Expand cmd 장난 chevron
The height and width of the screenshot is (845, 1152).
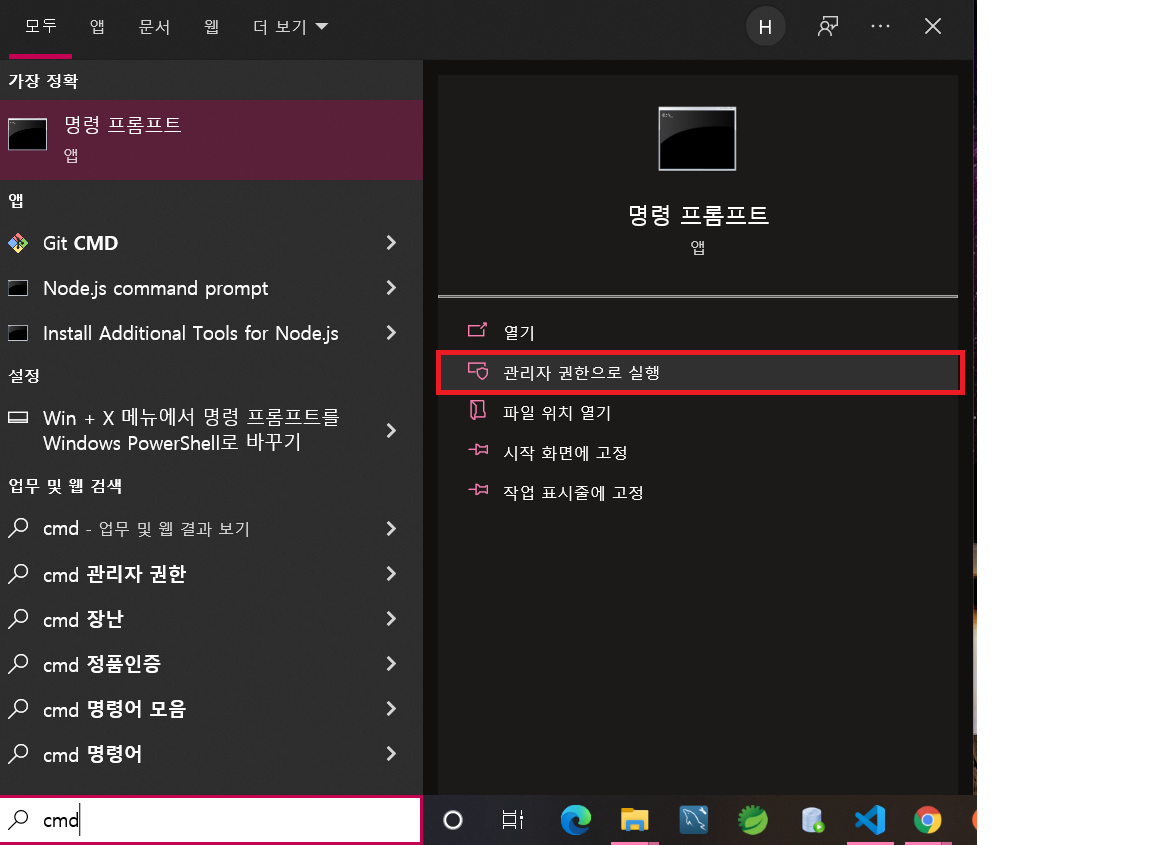coord(391,619)
